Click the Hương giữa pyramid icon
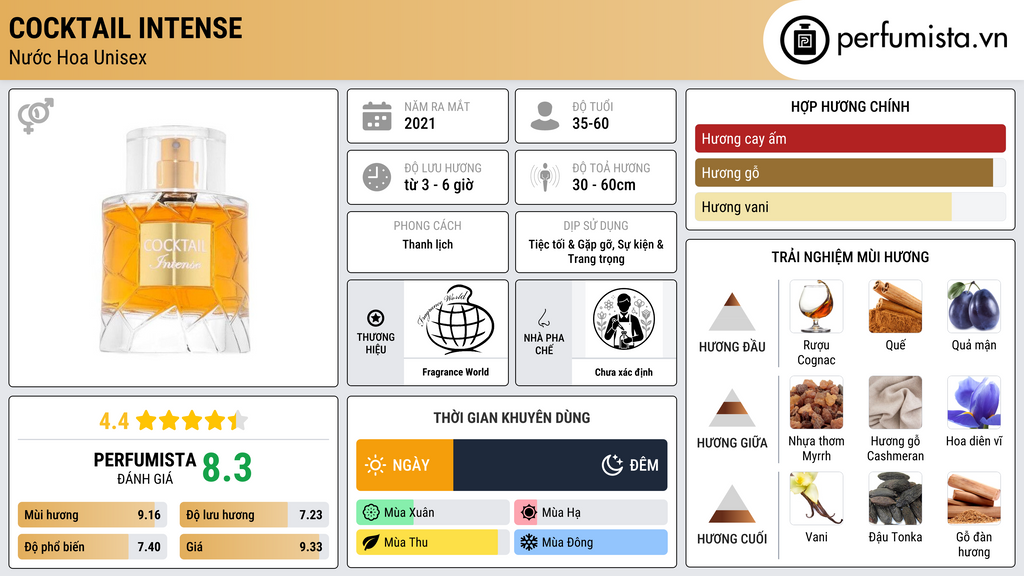Screen dimensions: 1024x576 (x=732, y=408)
